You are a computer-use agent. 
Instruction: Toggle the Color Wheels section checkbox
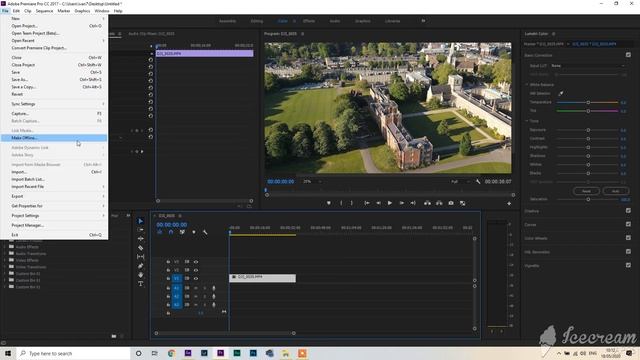(628, 238)
